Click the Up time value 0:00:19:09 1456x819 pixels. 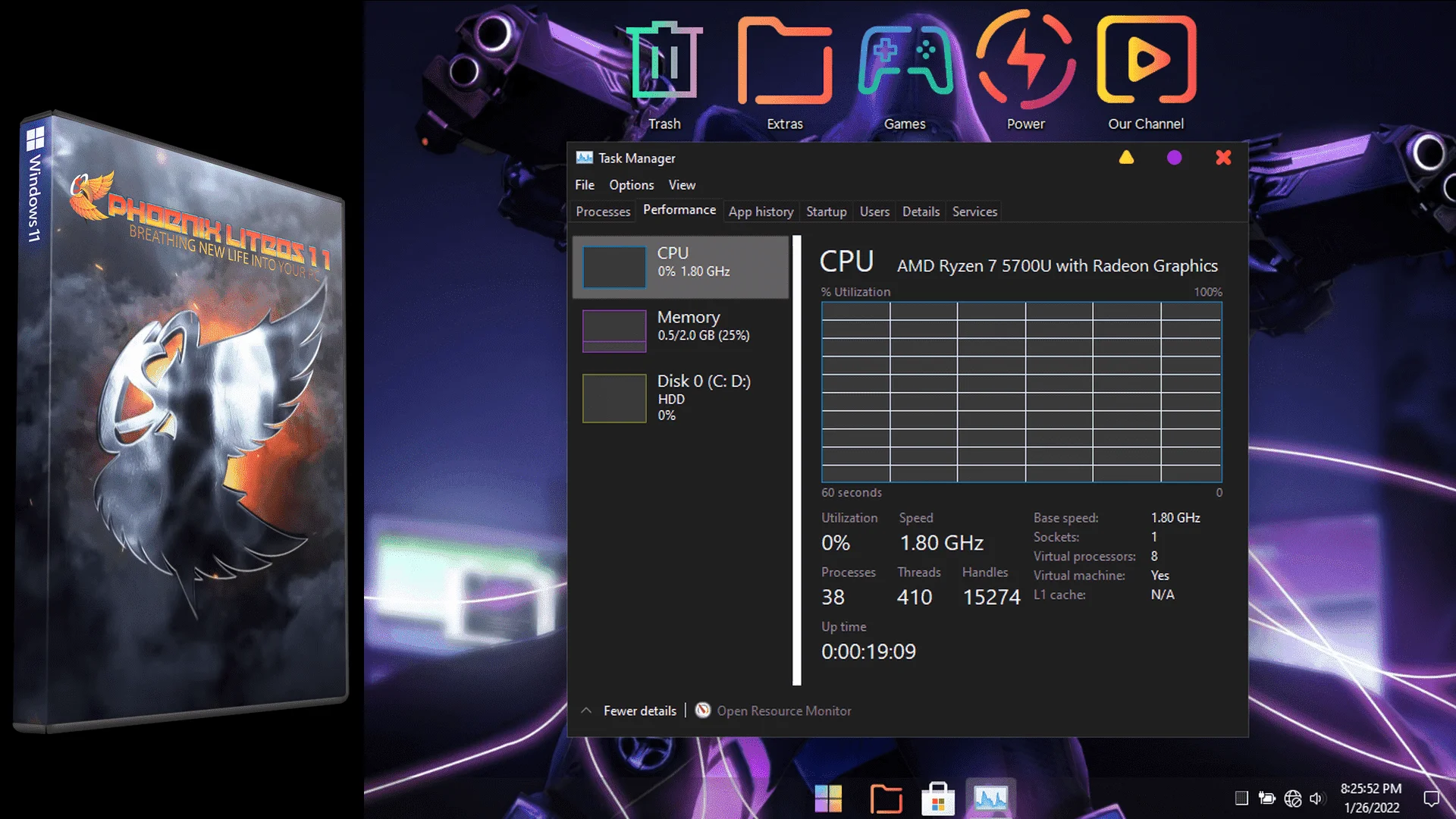click(868, 651)
